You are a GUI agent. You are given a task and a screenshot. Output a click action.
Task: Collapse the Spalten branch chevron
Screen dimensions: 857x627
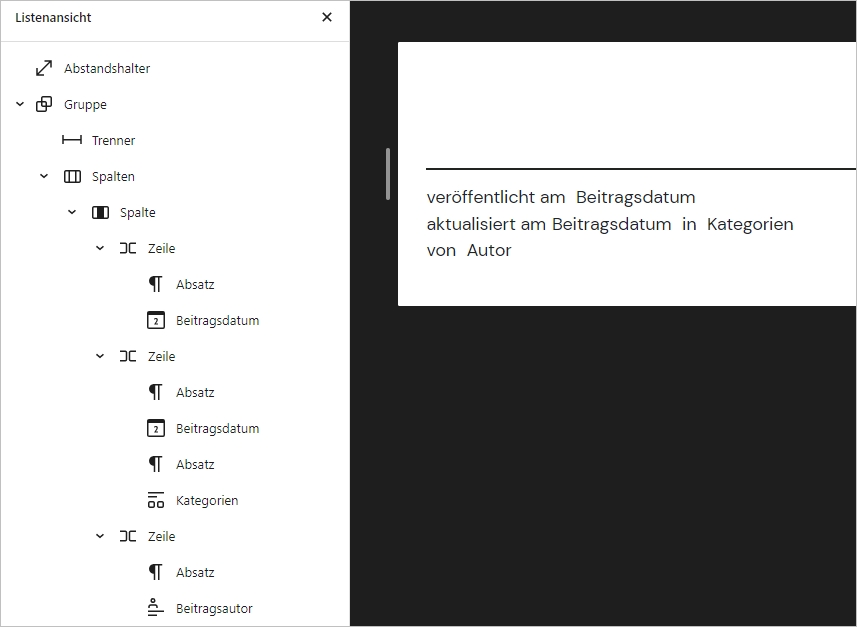click(x=43, y=176)
